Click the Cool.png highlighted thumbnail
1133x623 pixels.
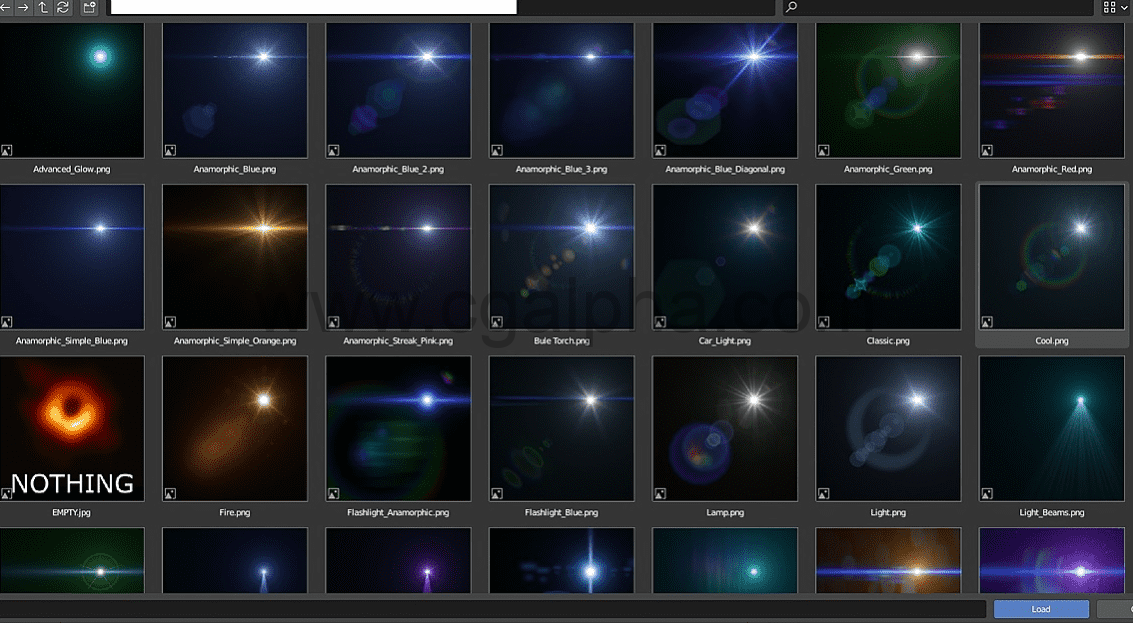point(1052,257)
